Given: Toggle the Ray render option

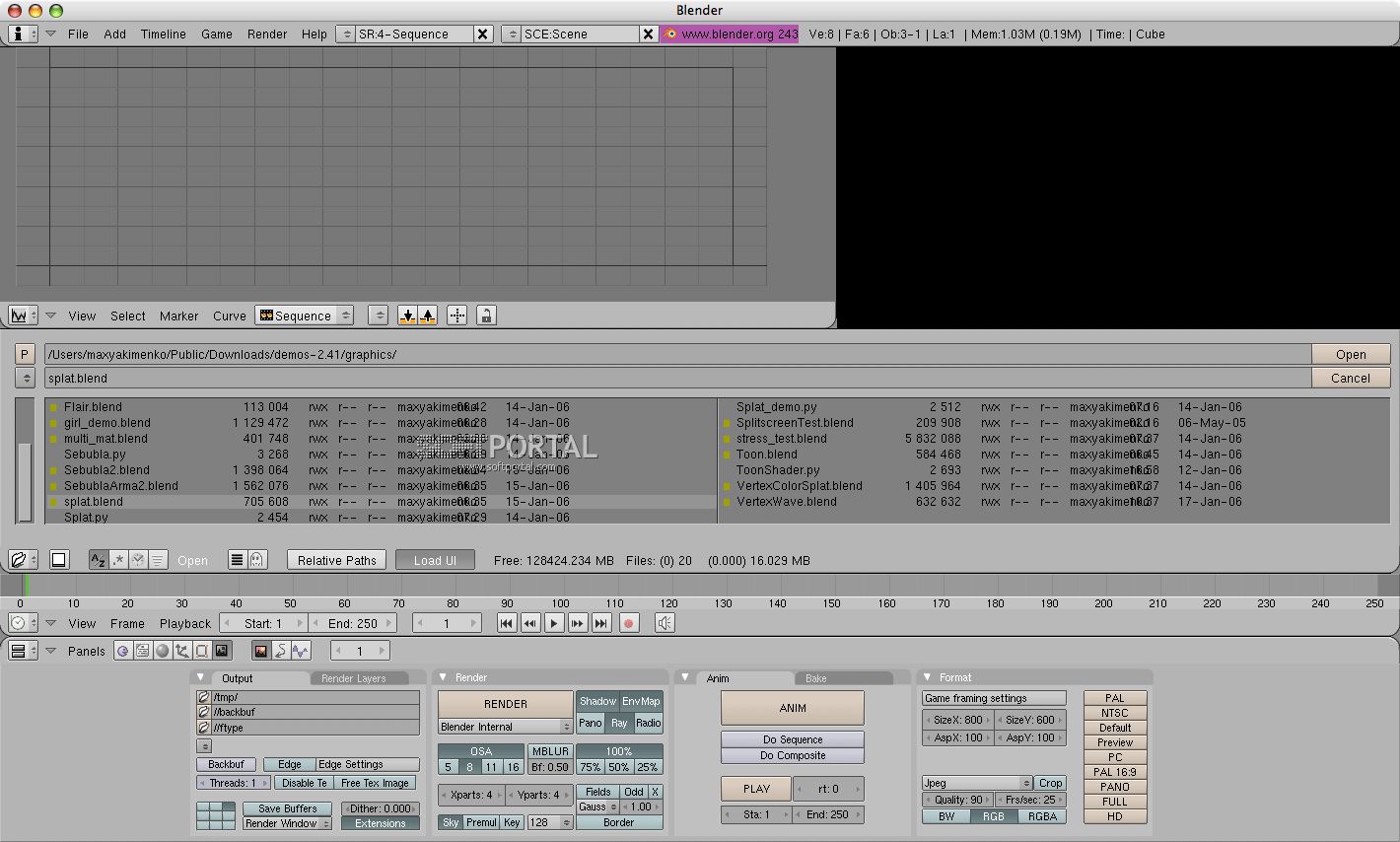Looking at the screenshot, I should (x=619, y=723).
